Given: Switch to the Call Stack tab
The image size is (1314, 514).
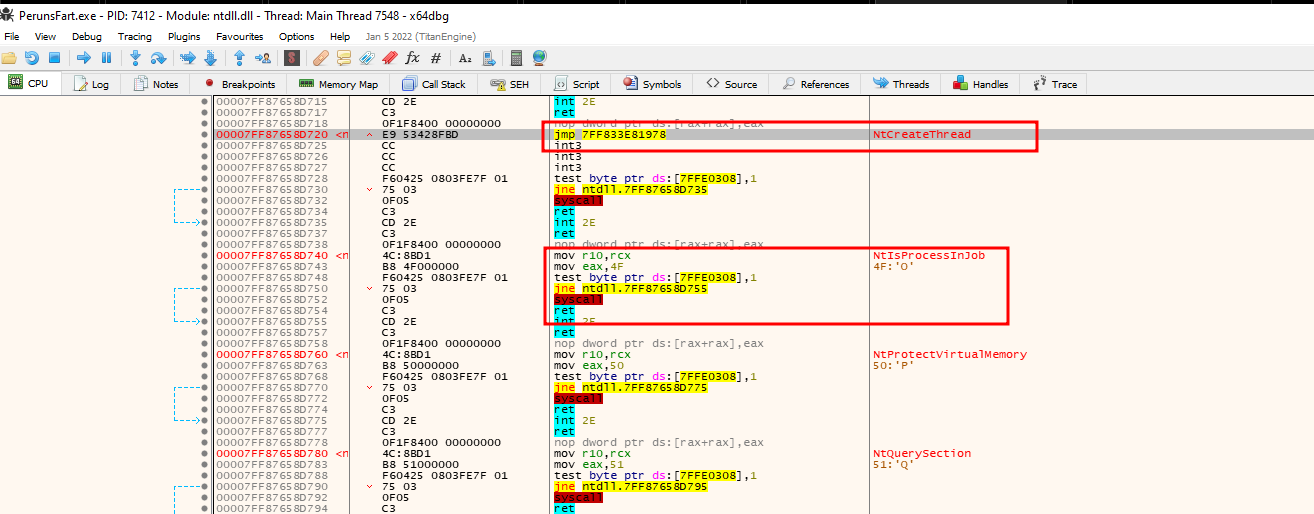Looking at the screenshot, I should (x=434, y=84).
